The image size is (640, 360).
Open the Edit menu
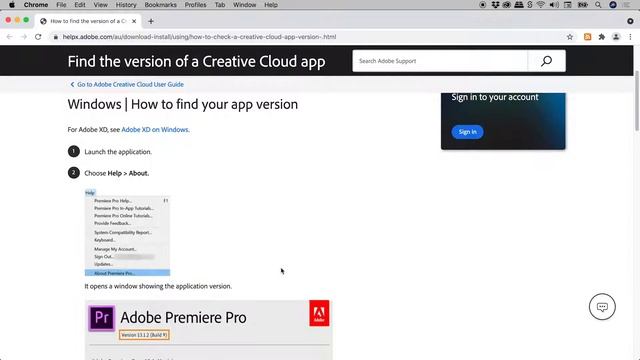point(80,5)
